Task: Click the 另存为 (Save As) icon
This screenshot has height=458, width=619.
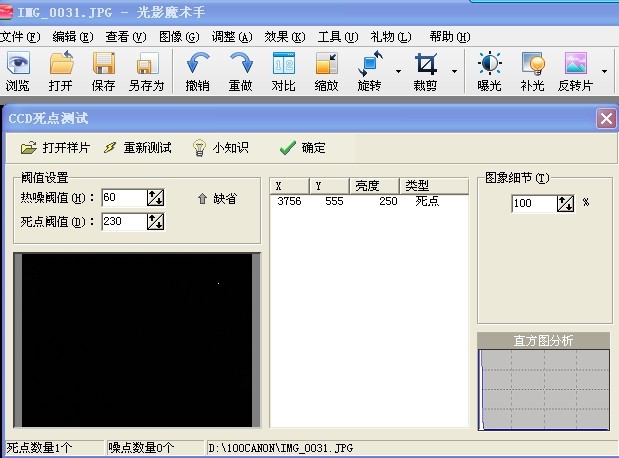Action: click(x=146, y=65)
